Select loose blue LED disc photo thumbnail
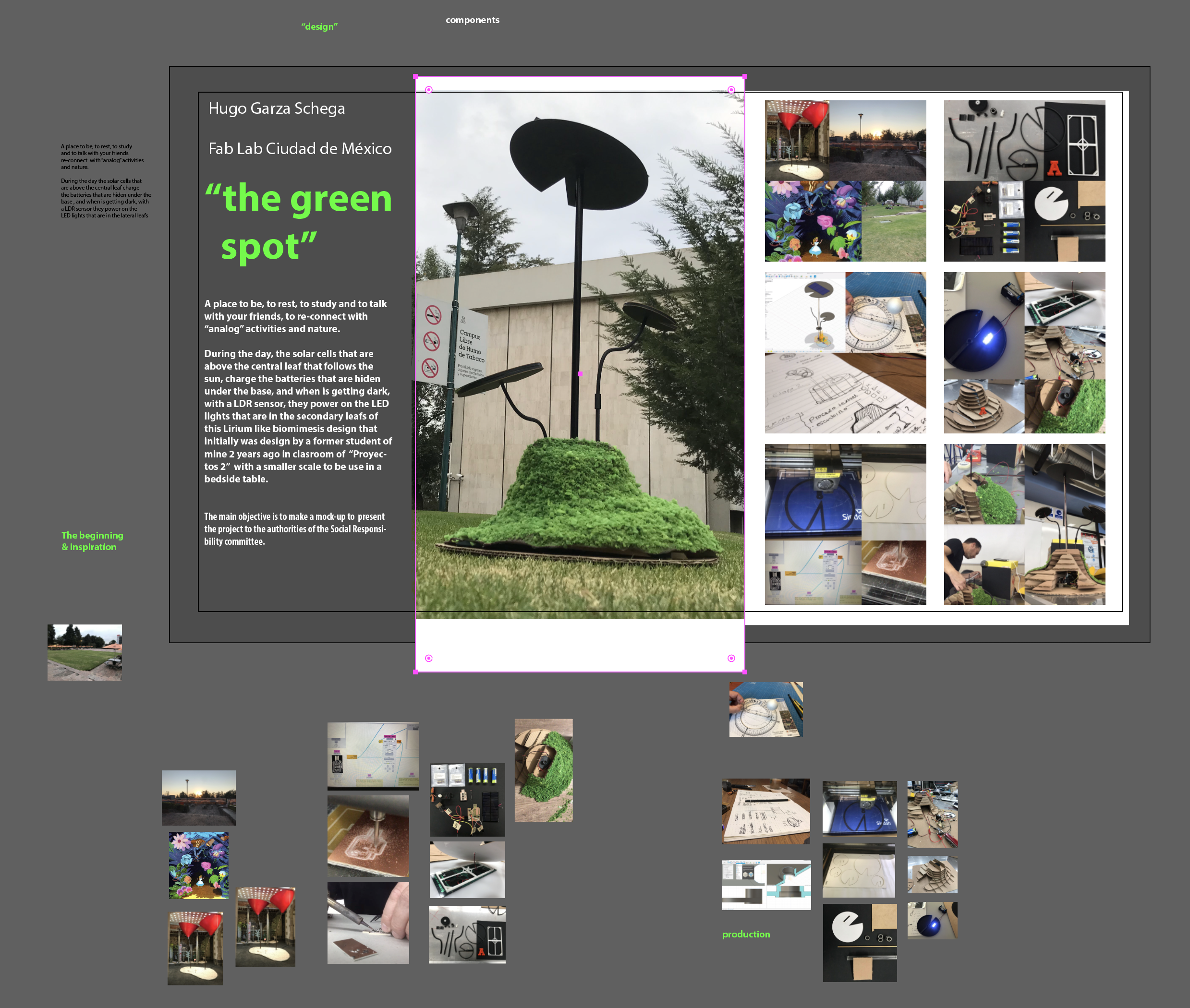This screenshot has width=1190, height=1008. (x=932, y=920)
